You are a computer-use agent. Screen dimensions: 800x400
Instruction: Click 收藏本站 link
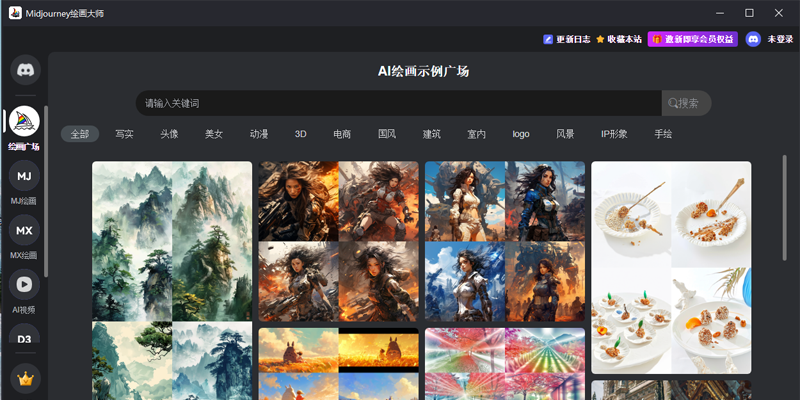coord(624,39)
